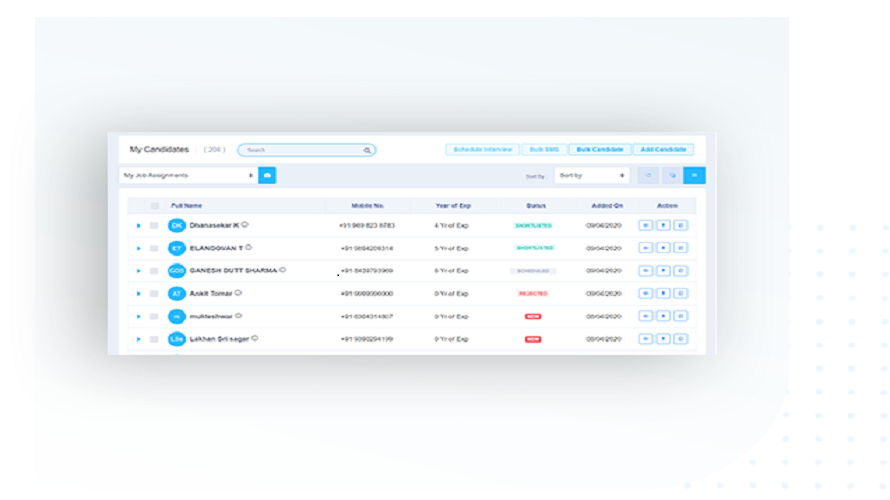Tick the select-all checkbox in the table header

pyautogui.click(x=154, y=206)
